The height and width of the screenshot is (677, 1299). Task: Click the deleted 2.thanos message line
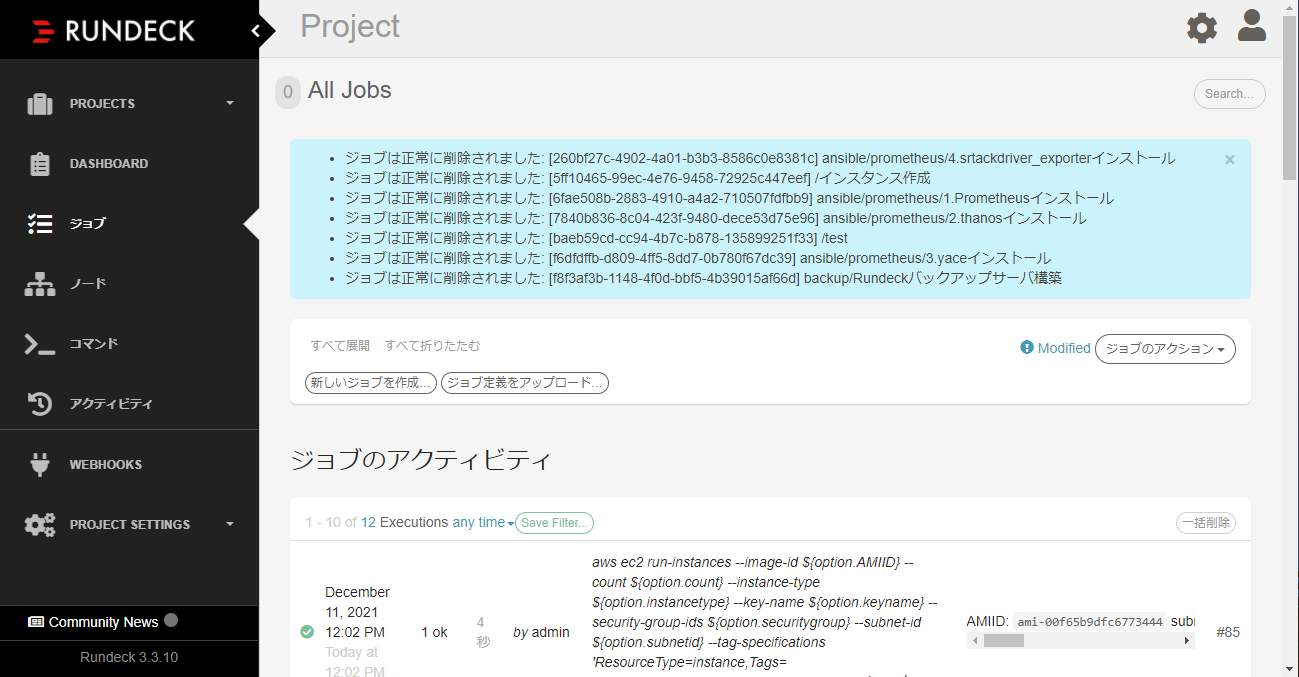716,218
